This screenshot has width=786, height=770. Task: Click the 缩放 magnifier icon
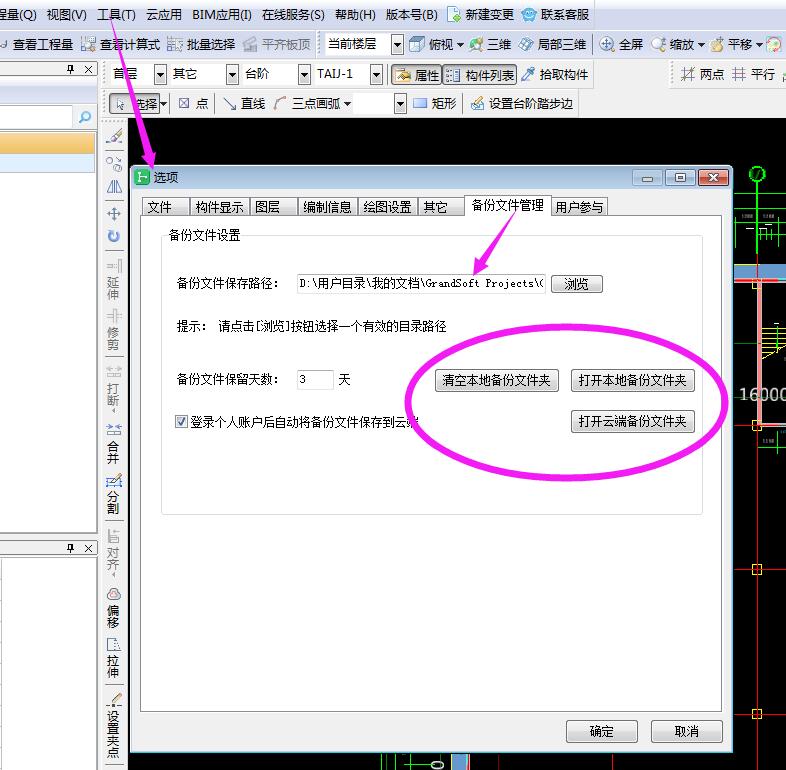point(659,45)
